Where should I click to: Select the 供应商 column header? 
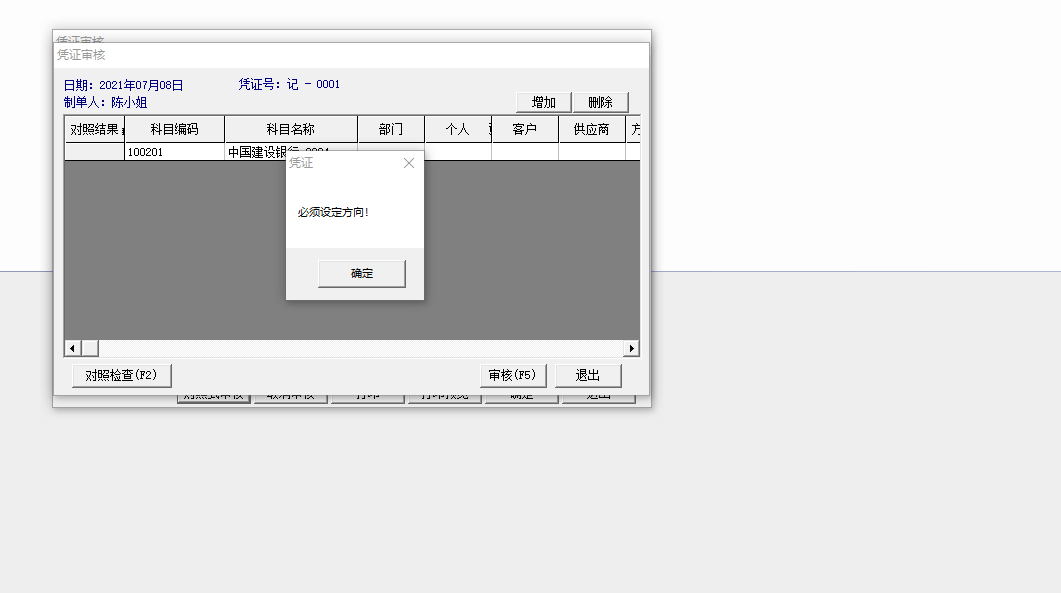pos(591,129)
